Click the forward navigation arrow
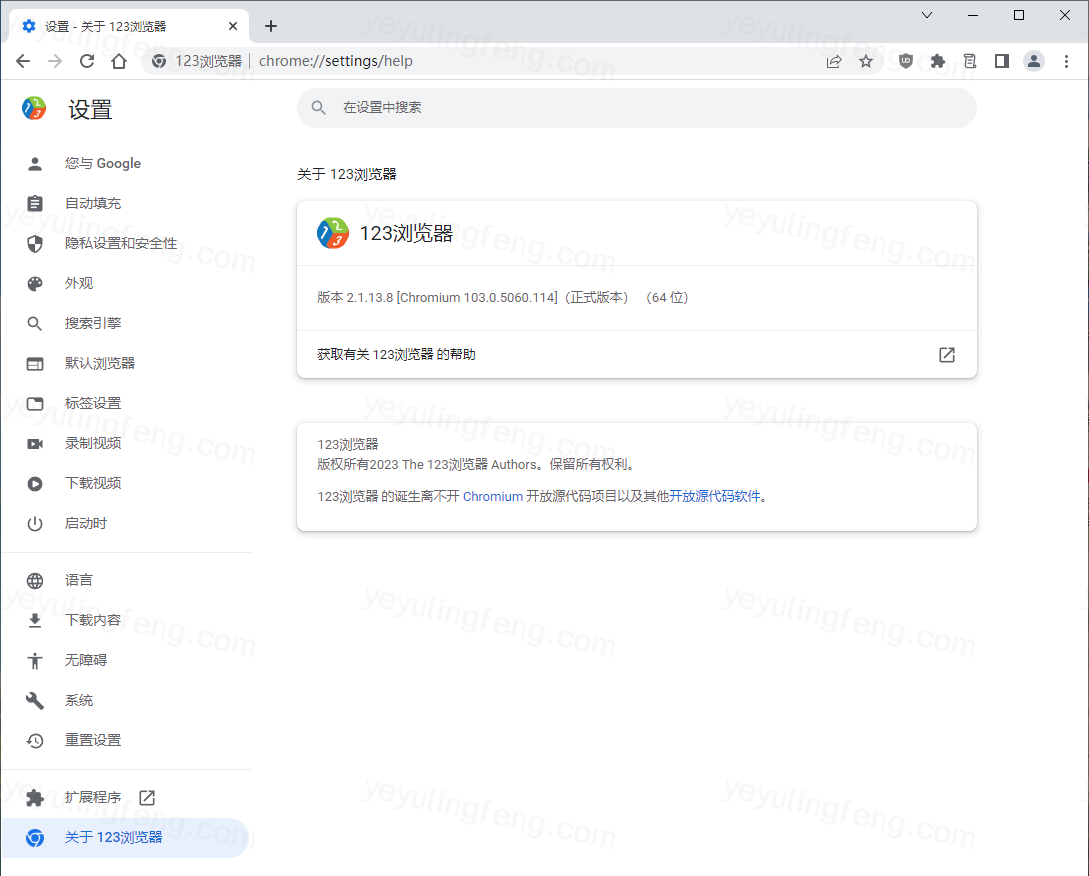Screen dimensions: 1089x876 click(x=55, y=61)
